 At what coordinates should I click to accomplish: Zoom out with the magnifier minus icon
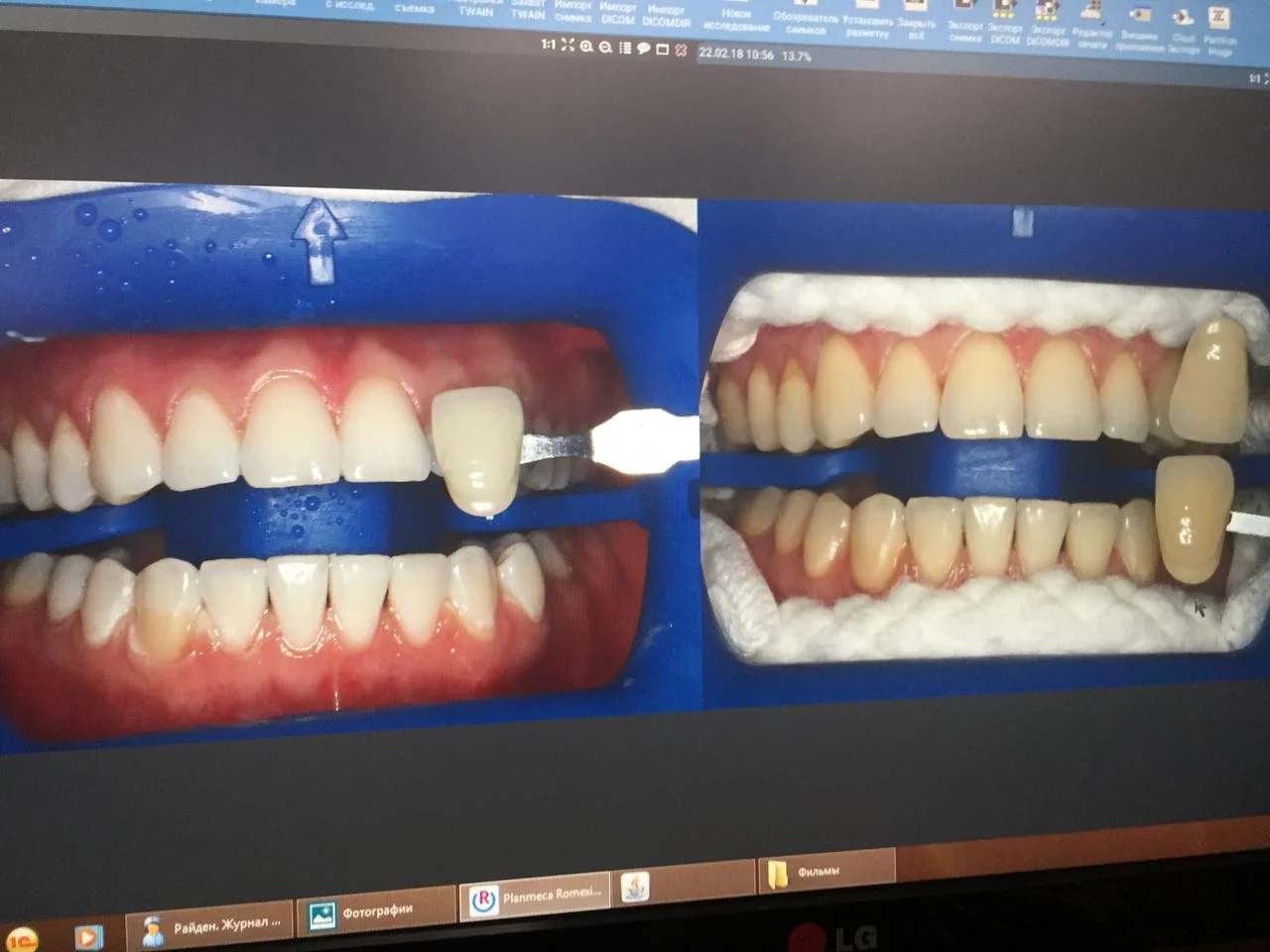click(605, 48)
